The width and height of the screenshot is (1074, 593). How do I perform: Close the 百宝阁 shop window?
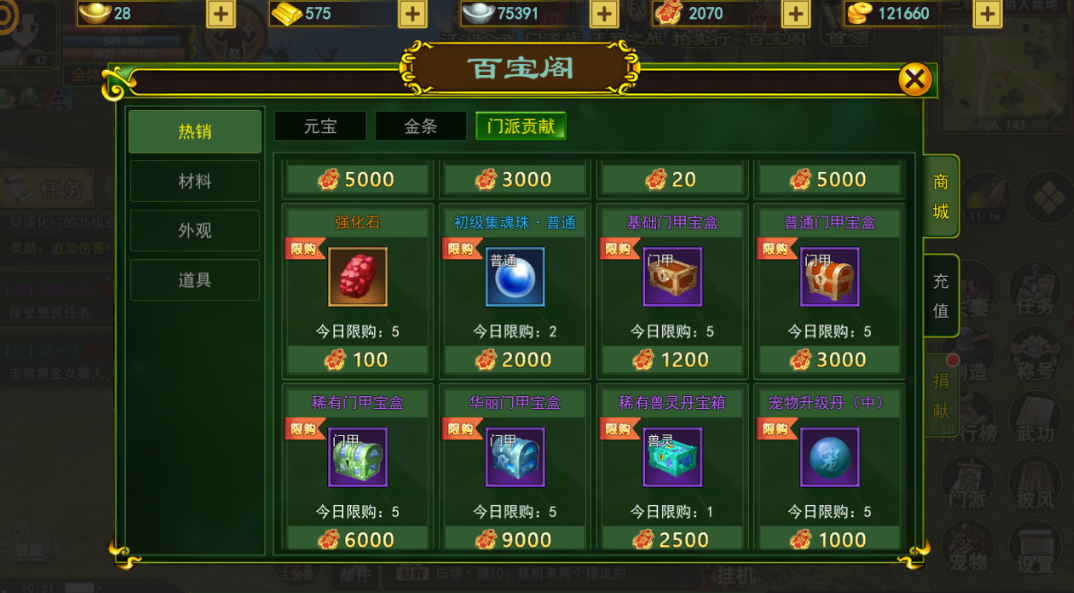915,79
